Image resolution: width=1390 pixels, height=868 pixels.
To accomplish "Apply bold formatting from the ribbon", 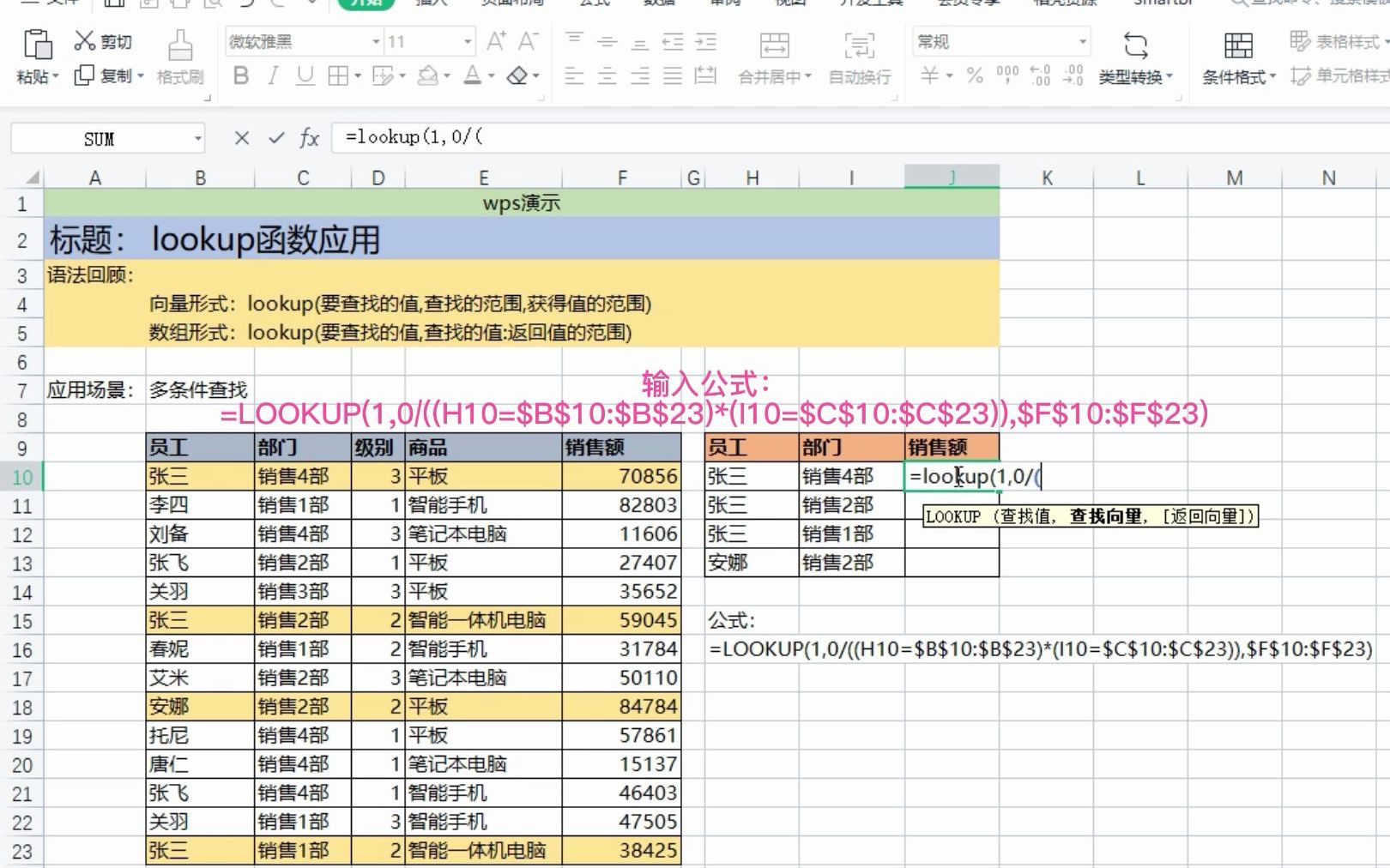I will tap(242, 75).
